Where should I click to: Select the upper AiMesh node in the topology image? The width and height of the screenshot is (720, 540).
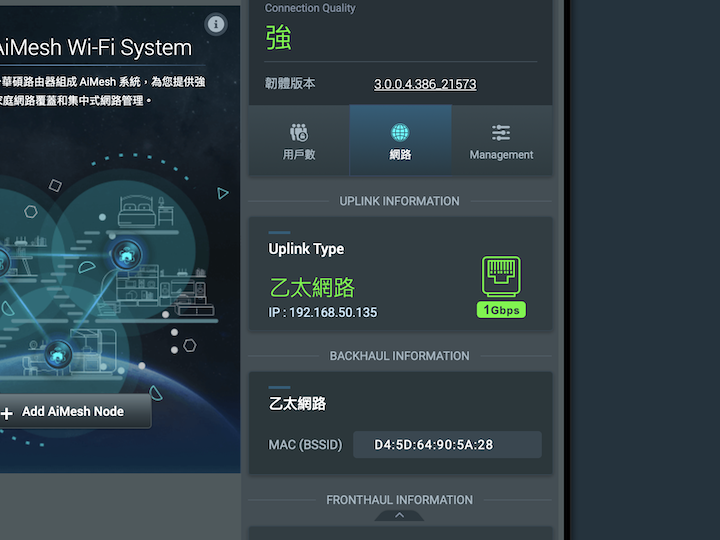(127, 254)
